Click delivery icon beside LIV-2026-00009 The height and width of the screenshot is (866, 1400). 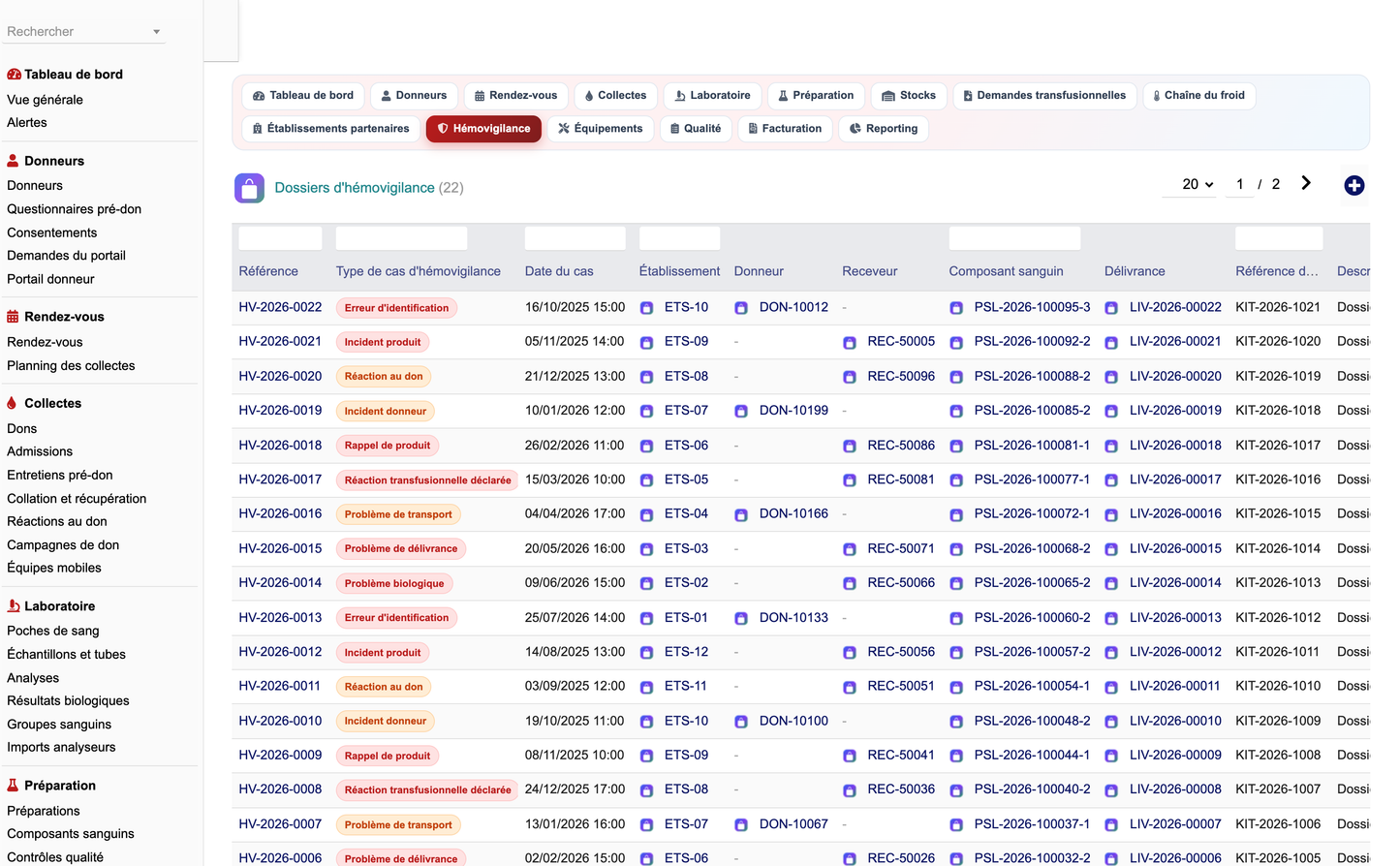[1111, 756]
